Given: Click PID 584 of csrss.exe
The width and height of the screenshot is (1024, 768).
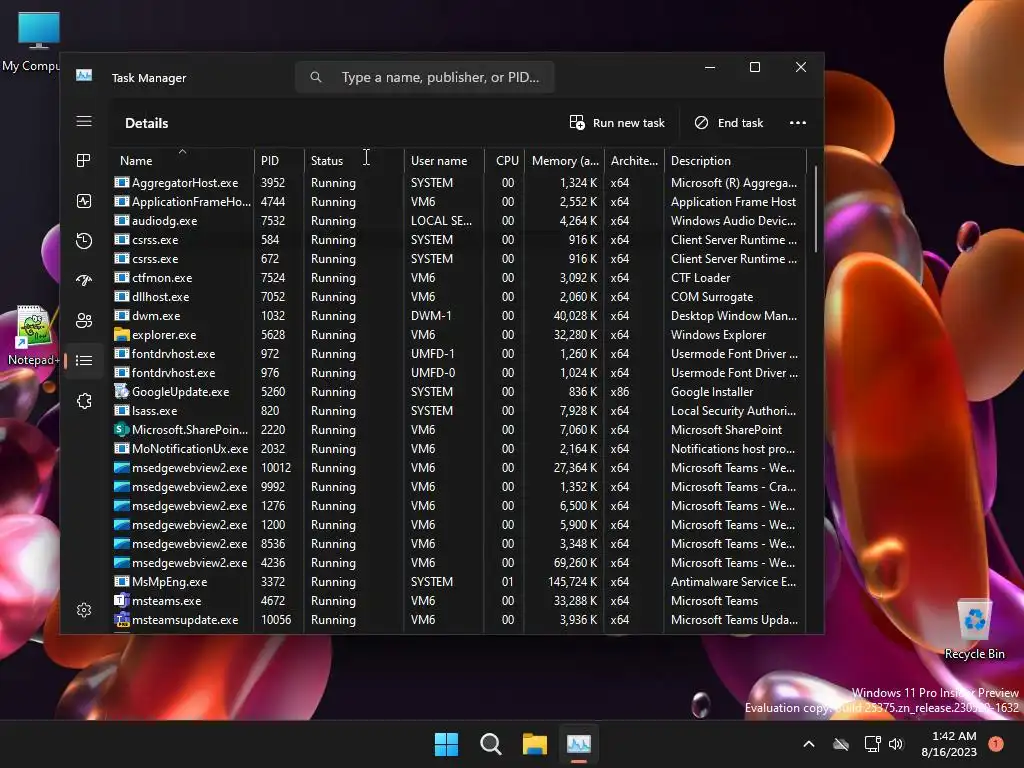Looking at the screenshot, I should pyautogui.click(x=270, y=240).
